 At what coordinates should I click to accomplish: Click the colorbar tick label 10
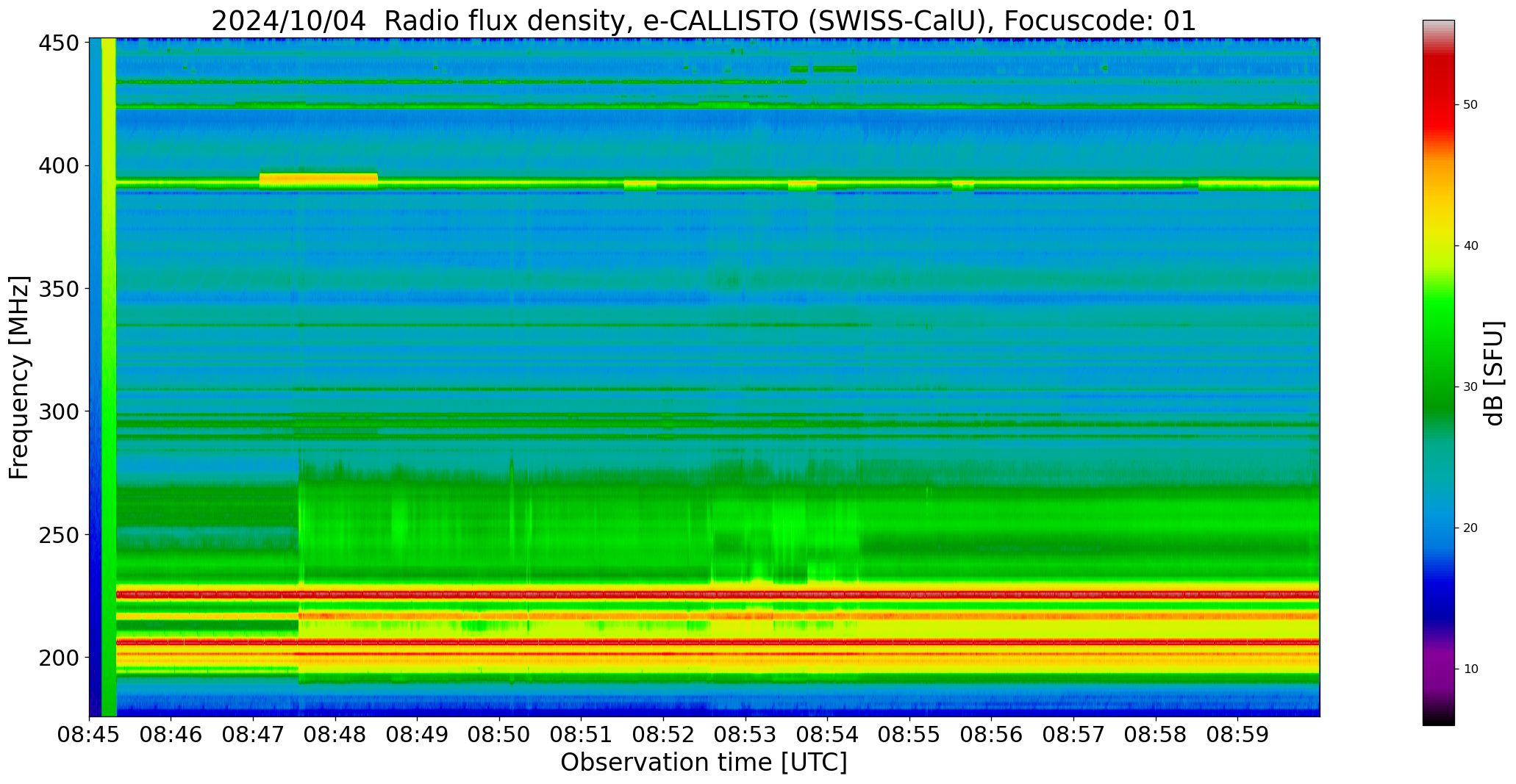pos(1470,669)
